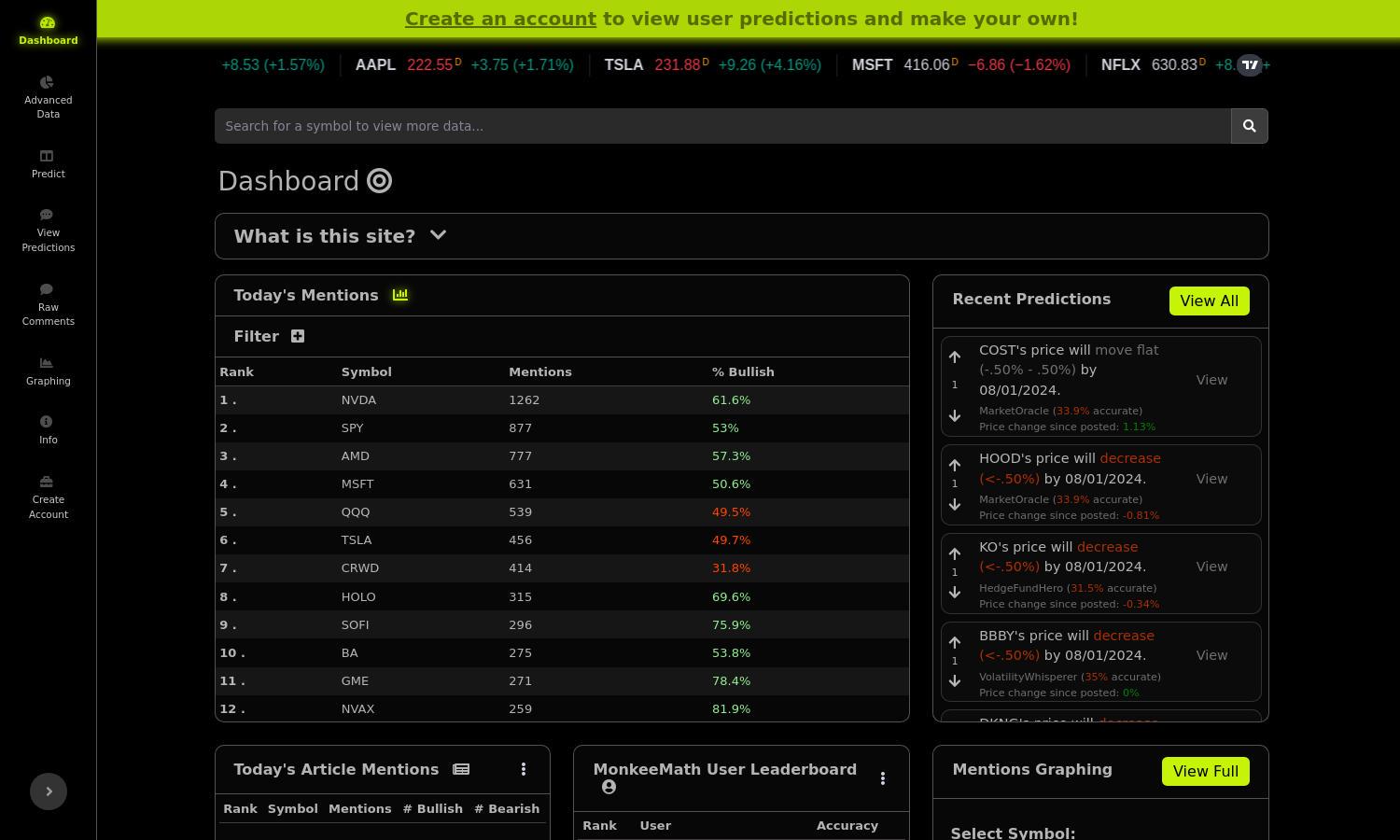Click # Bullish article column header
This screenshot has width=1400, height=840.
[432, 808]
